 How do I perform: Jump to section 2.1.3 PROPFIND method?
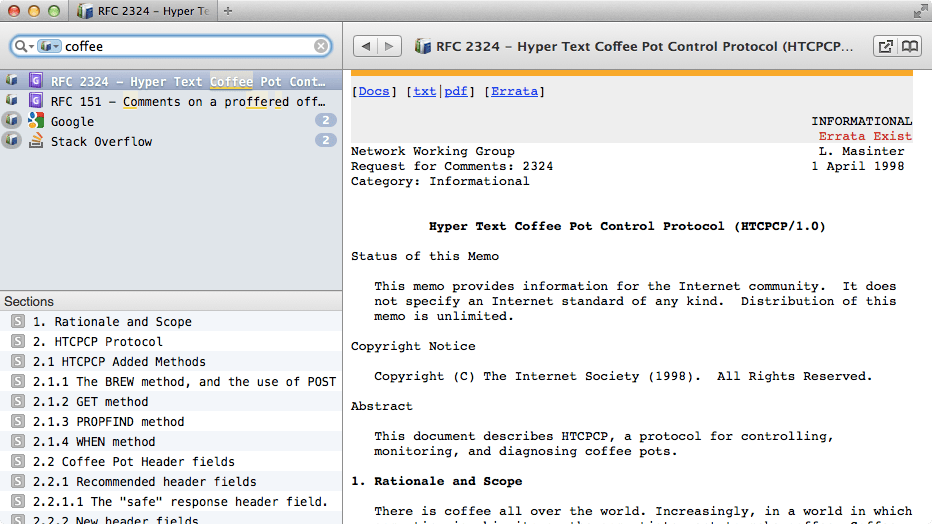tap(171, 422)
